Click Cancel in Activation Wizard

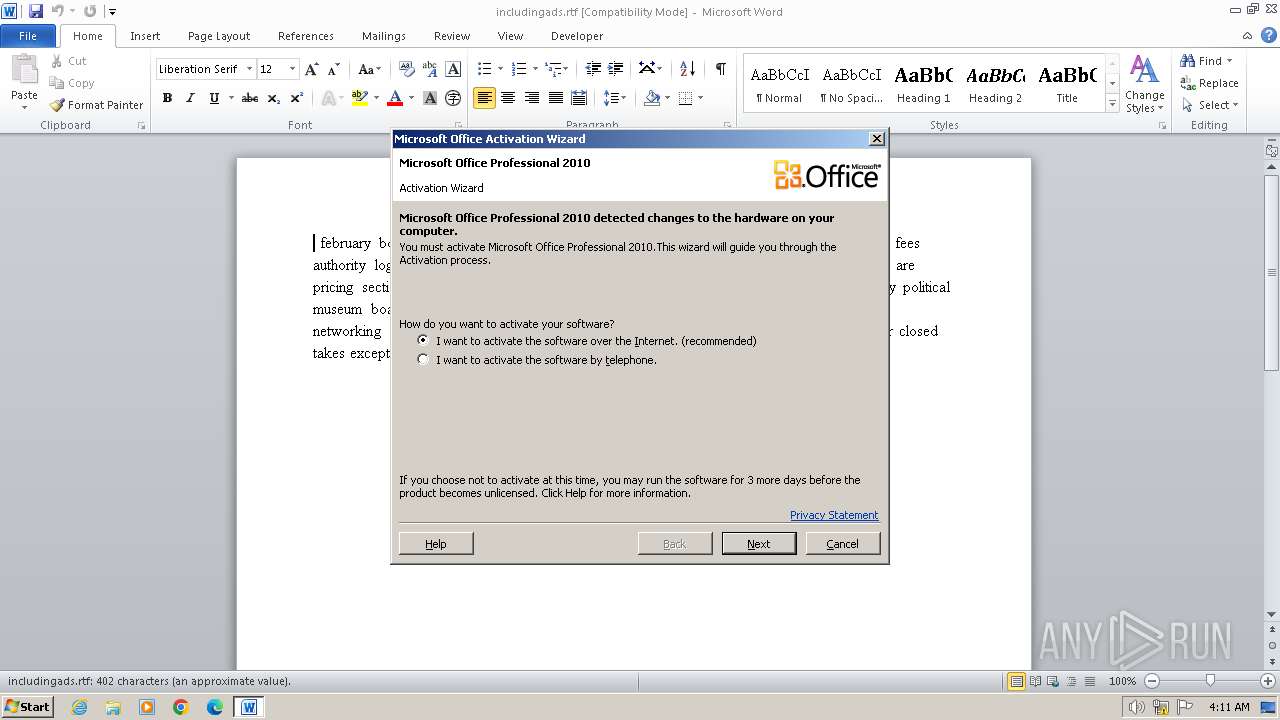(x=843, y=544)
